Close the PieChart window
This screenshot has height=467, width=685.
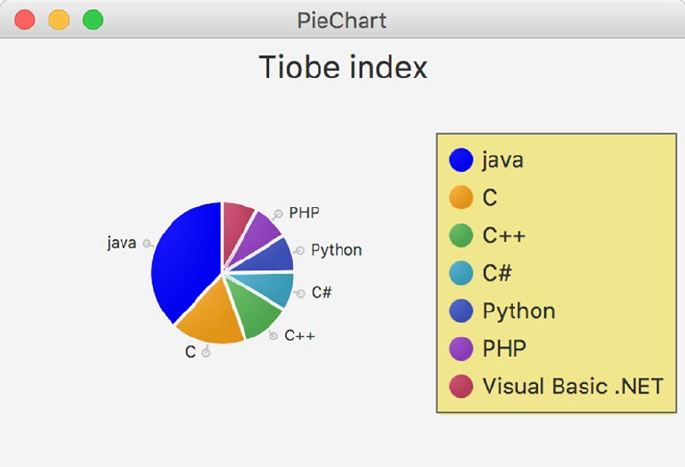click(x=25, y=20)
